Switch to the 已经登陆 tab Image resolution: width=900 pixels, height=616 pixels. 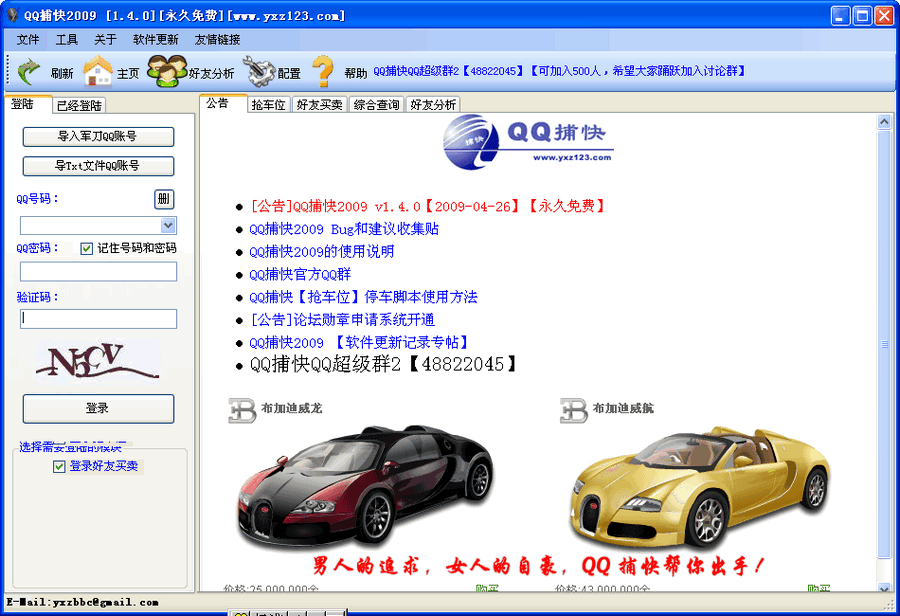click(x=79, y=106)
